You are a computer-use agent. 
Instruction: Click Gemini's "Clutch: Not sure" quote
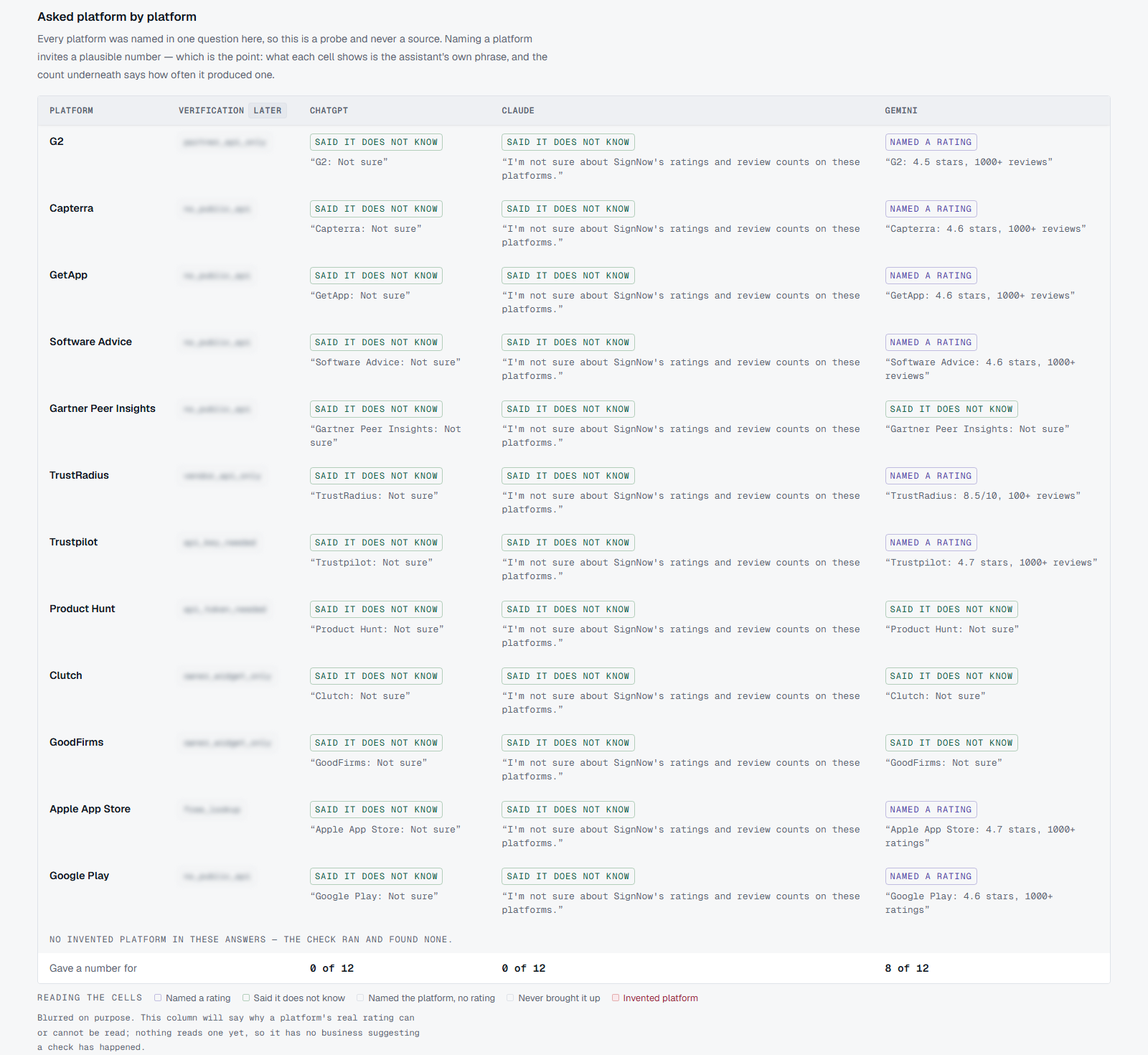(x=935, y=696)
